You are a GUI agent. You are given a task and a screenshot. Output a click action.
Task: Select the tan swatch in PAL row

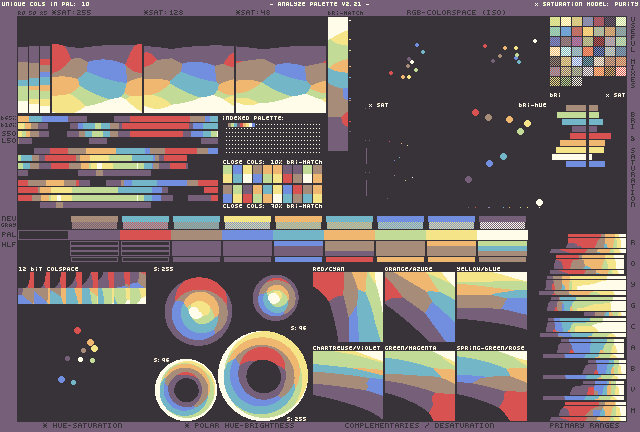click(x=196, y=235)
